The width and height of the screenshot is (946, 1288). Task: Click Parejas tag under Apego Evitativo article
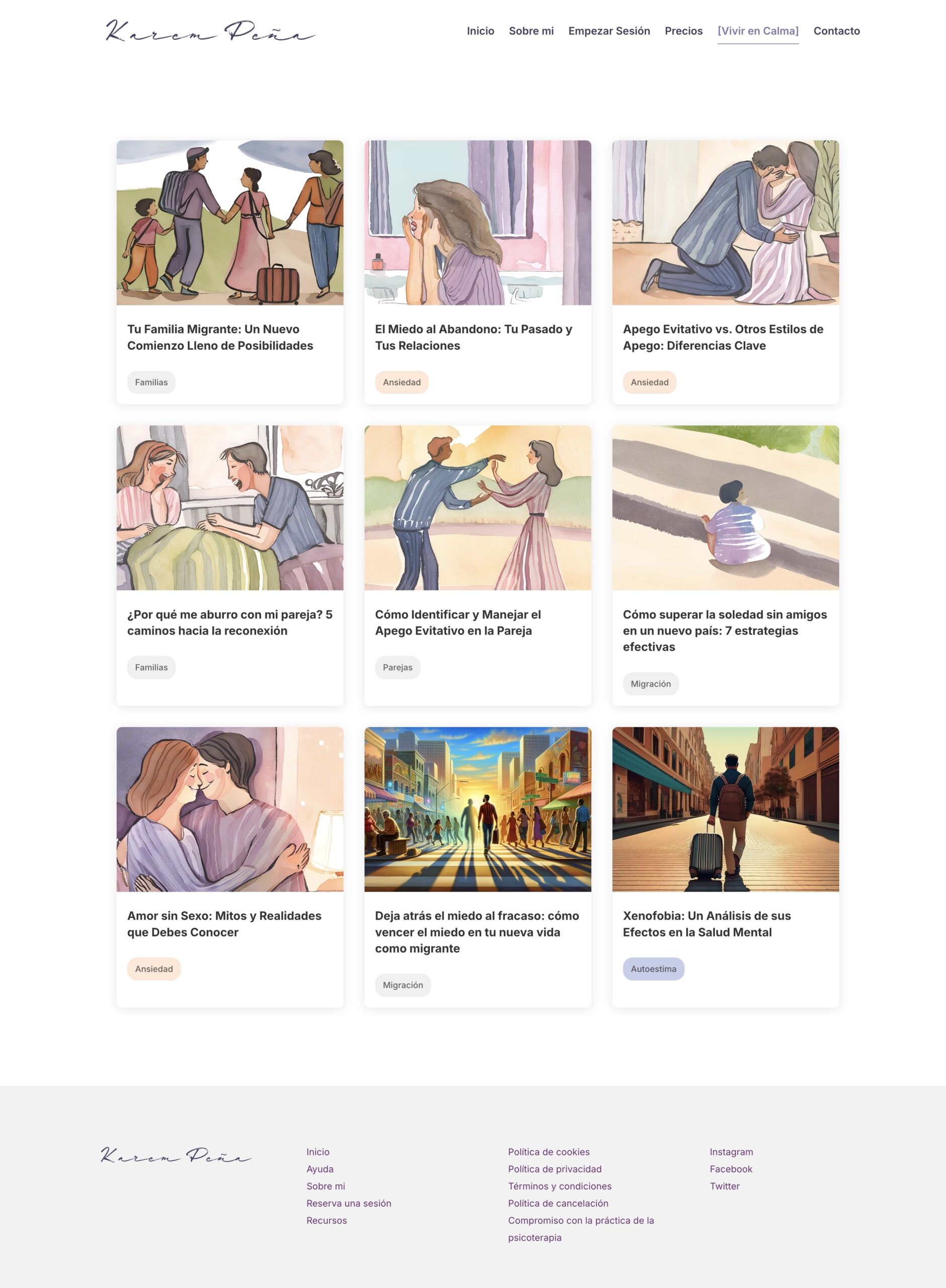tap(398, 668)
